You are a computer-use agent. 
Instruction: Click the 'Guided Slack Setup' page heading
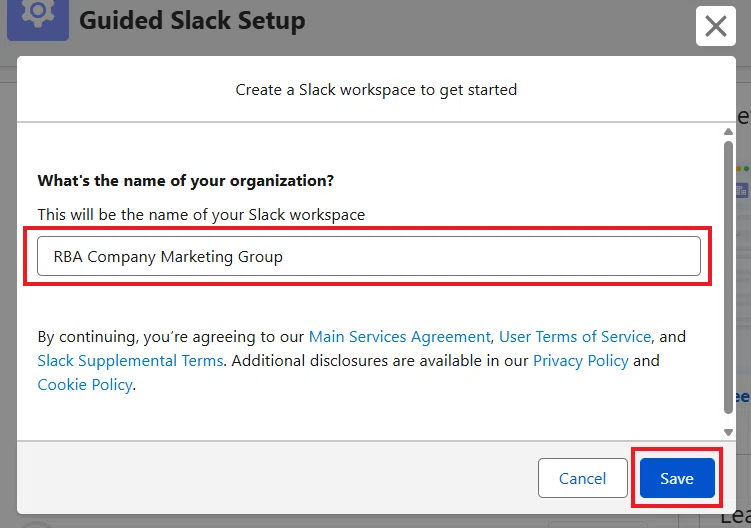point(192,21)
